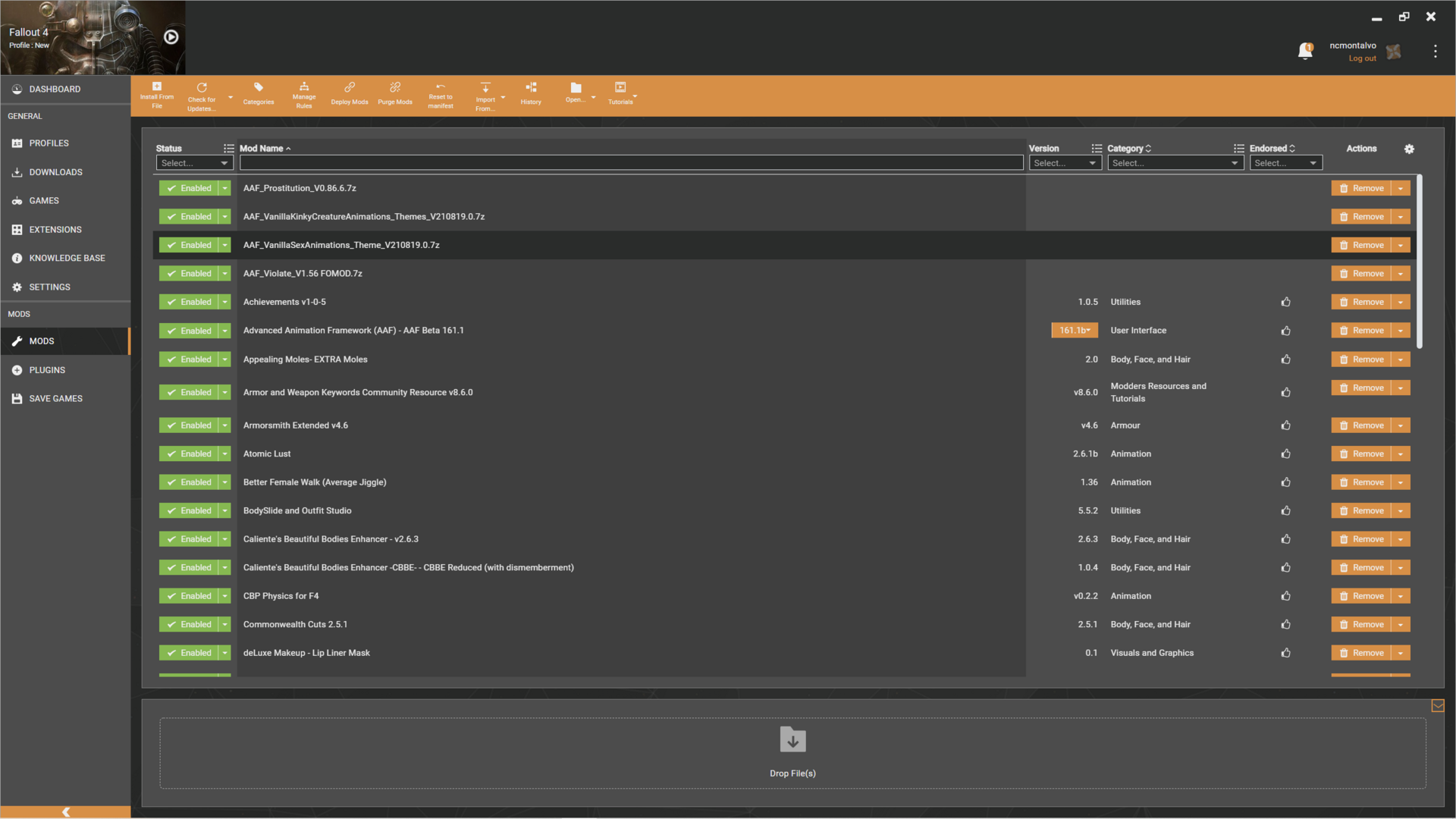
Task: Click user avatar picture
Action: point(1394,52)
